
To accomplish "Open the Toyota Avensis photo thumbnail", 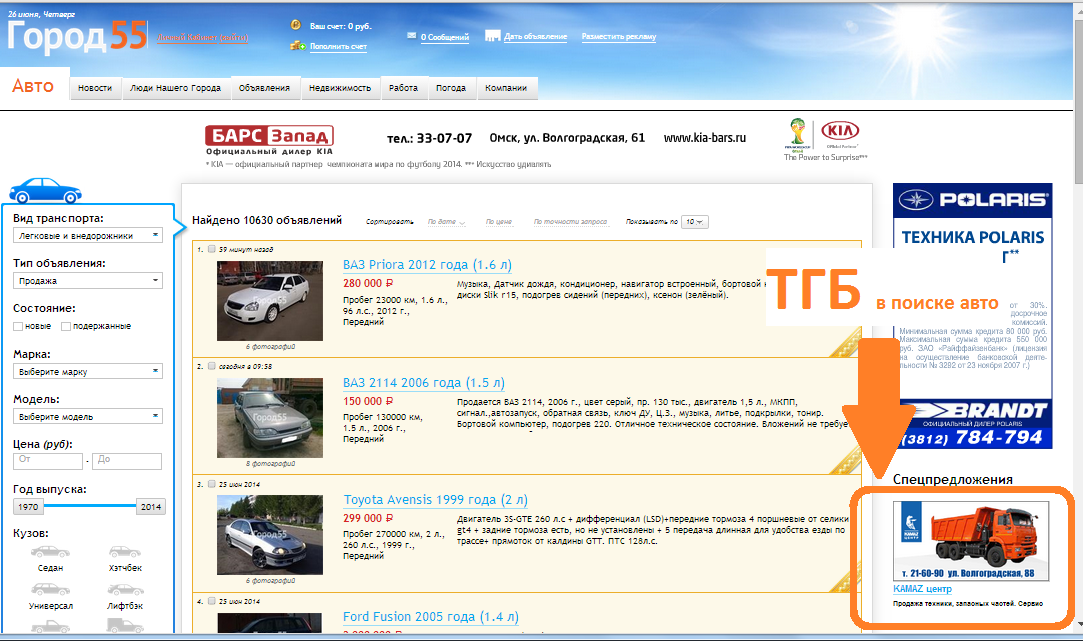I will 269,535.
